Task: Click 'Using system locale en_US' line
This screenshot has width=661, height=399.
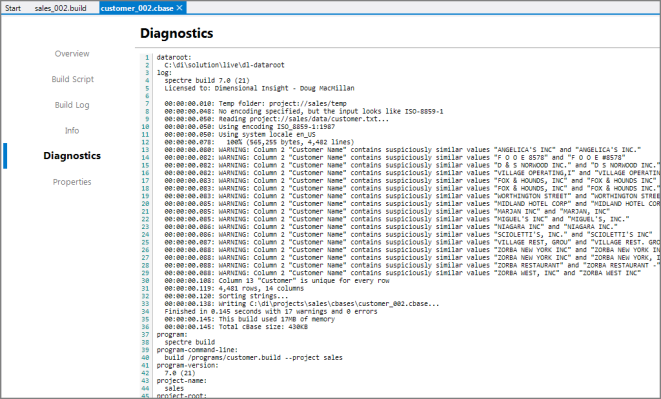Action: [x=240, y=134]
